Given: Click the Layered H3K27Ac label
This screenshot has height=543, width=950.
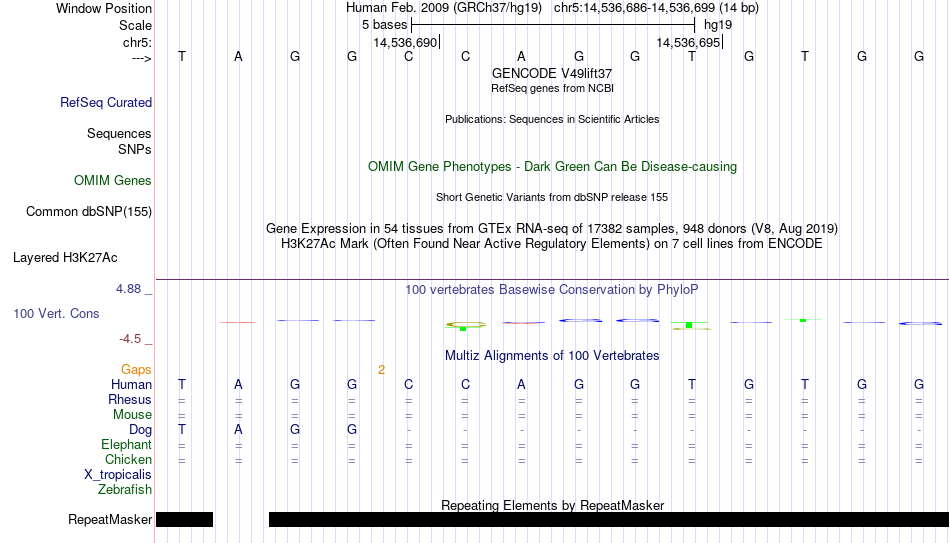Looking at the screenshot, I should click(65, 258).
